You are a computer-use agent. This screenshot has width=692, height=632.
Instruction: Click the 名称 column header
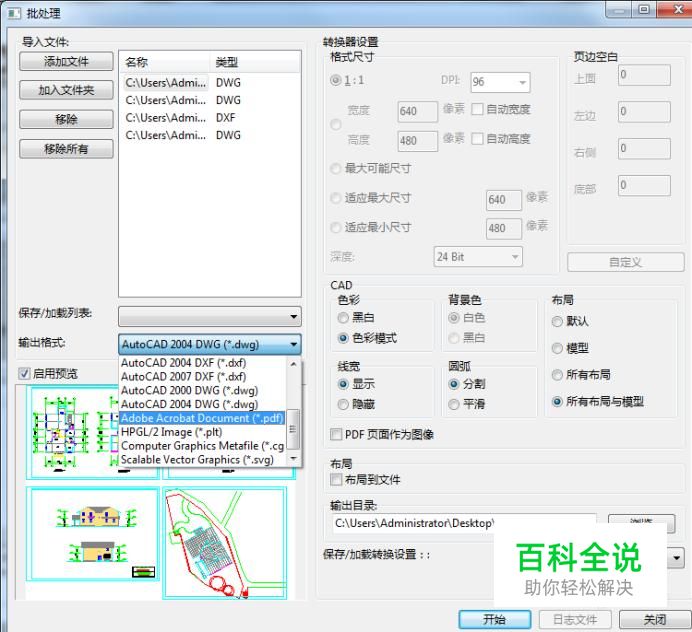click(x=165, y=62)
